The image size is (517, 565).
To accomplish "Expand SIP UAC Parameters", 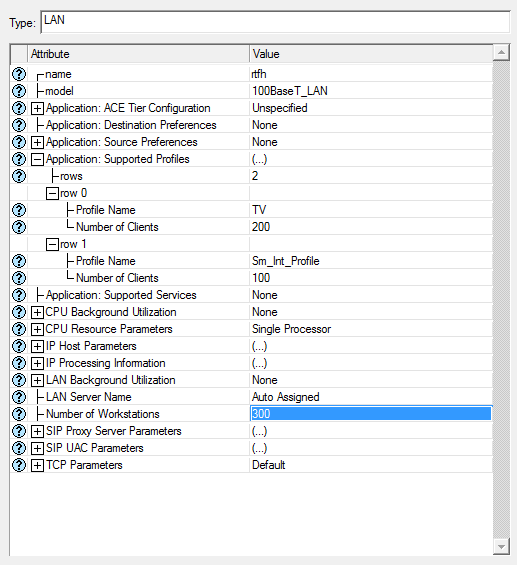I will click(x=37, y=449).
